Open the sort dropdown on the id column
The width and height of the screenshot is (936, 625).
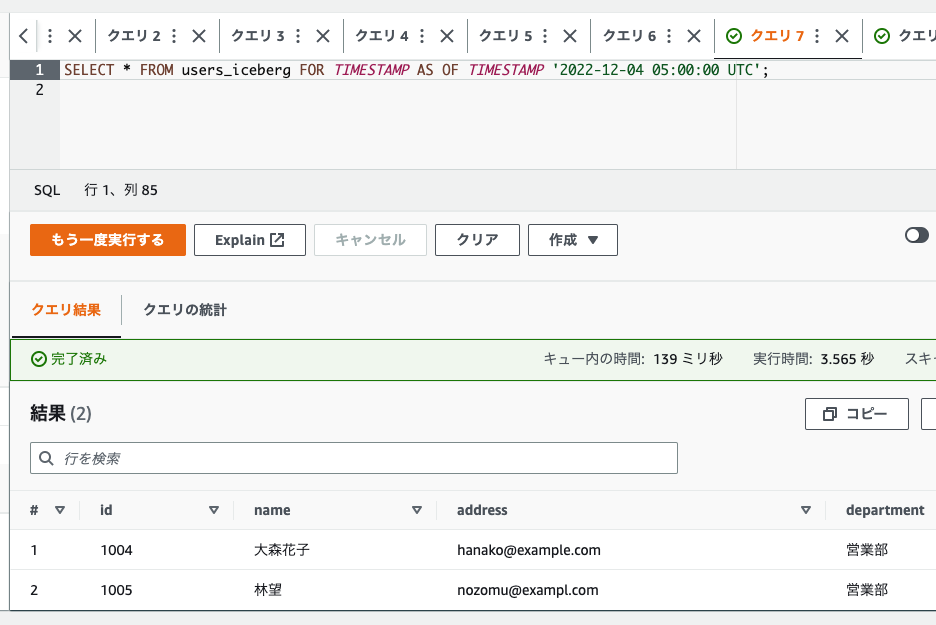214,510
